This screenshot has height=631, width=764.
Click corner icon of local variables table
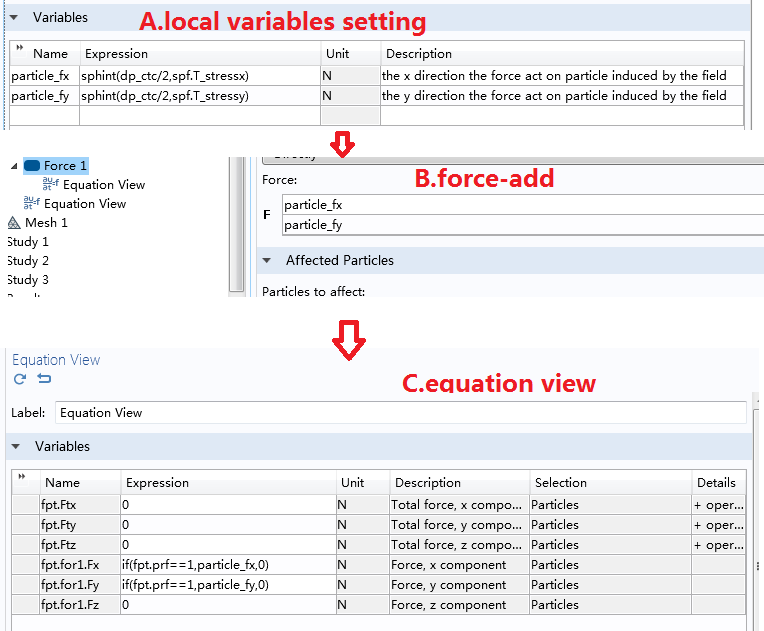pyautogui.click(x=20, y=49)
